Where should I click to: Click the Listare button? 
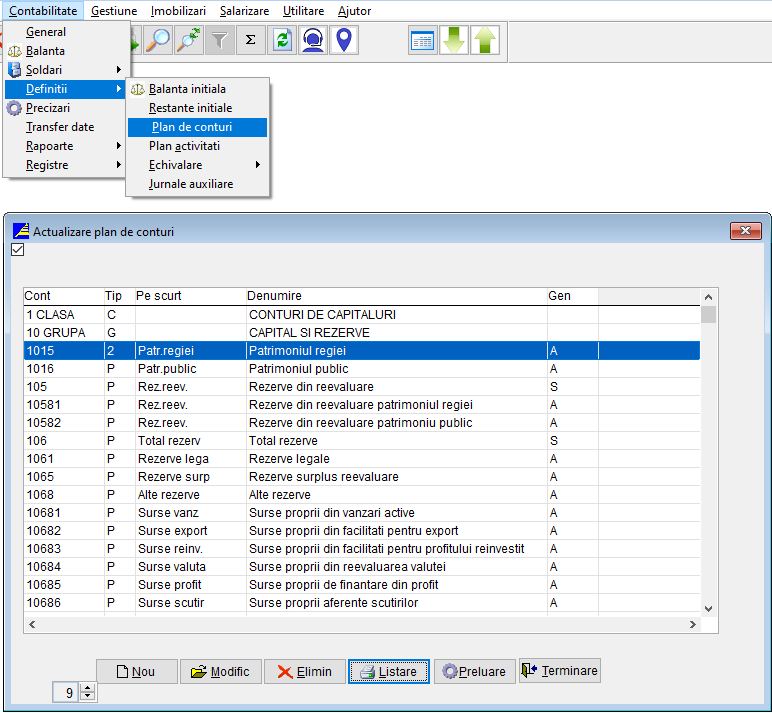pyautogui.click(x=389, y=672)
